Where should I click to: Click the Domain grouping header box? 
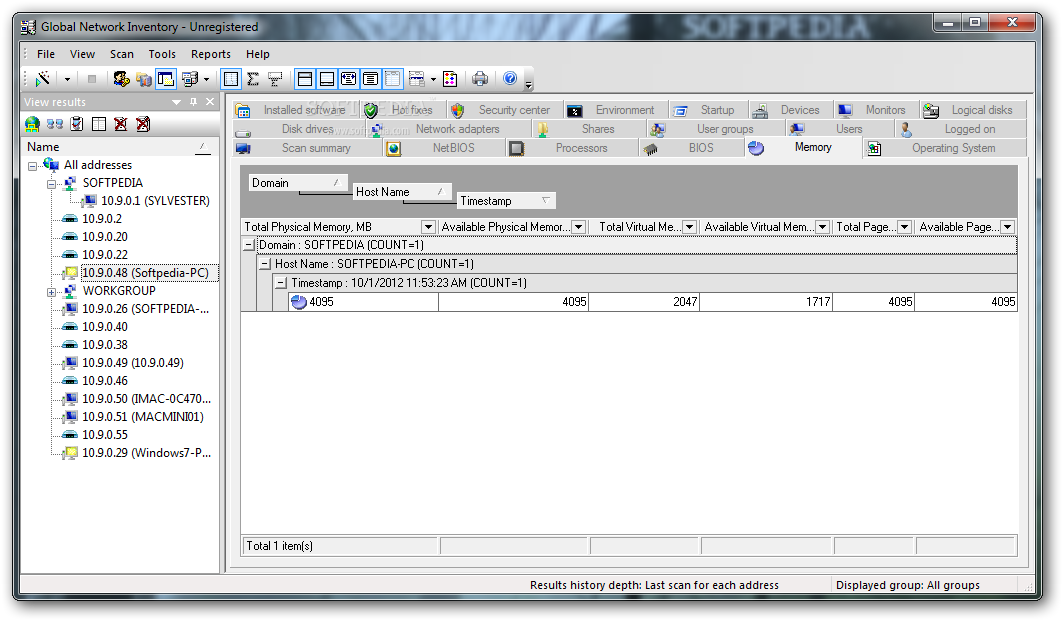point(298,183)
